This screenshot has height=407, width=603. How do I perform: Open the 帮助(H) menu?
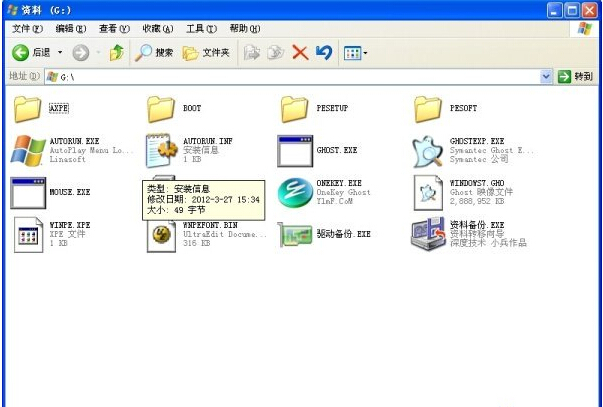click(245, 29)
